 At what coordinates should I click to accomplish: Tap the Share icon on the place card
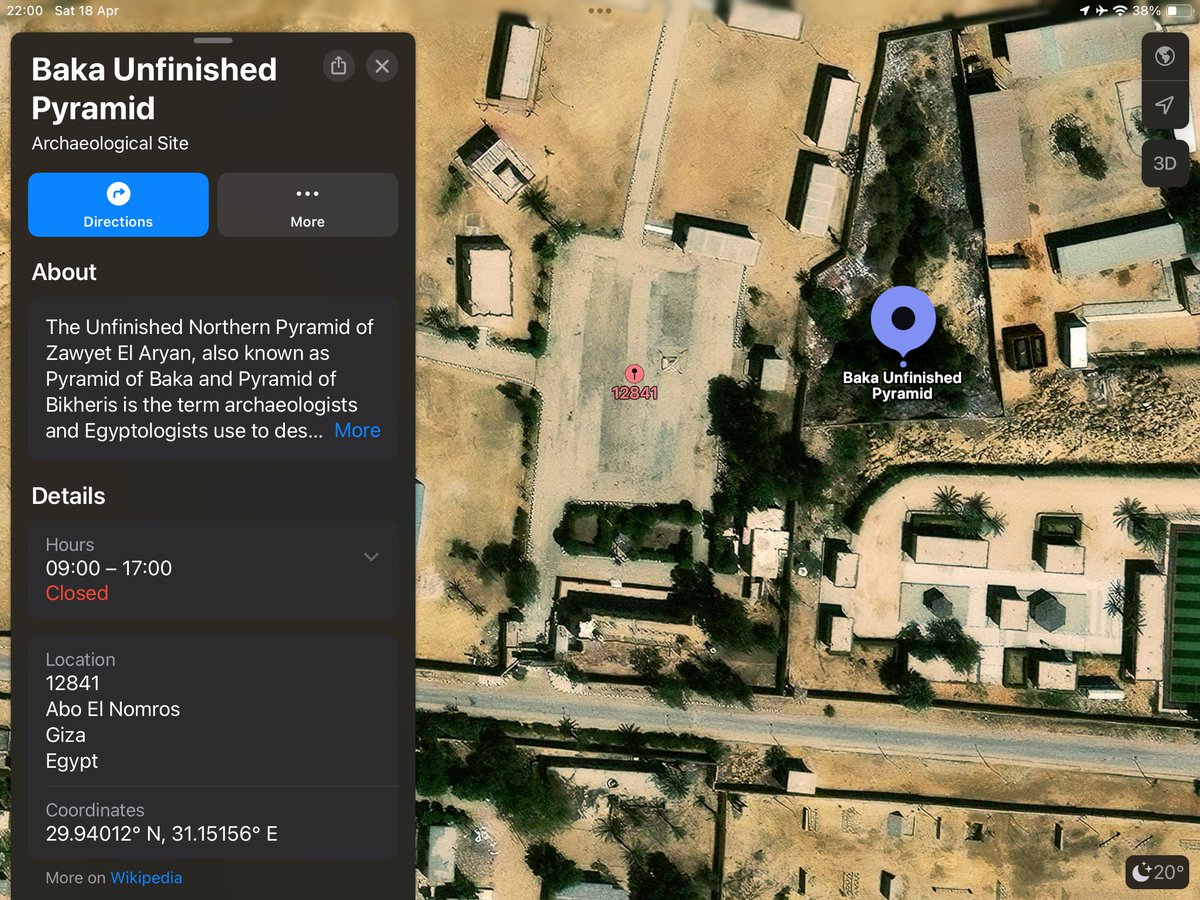point(339,66)
